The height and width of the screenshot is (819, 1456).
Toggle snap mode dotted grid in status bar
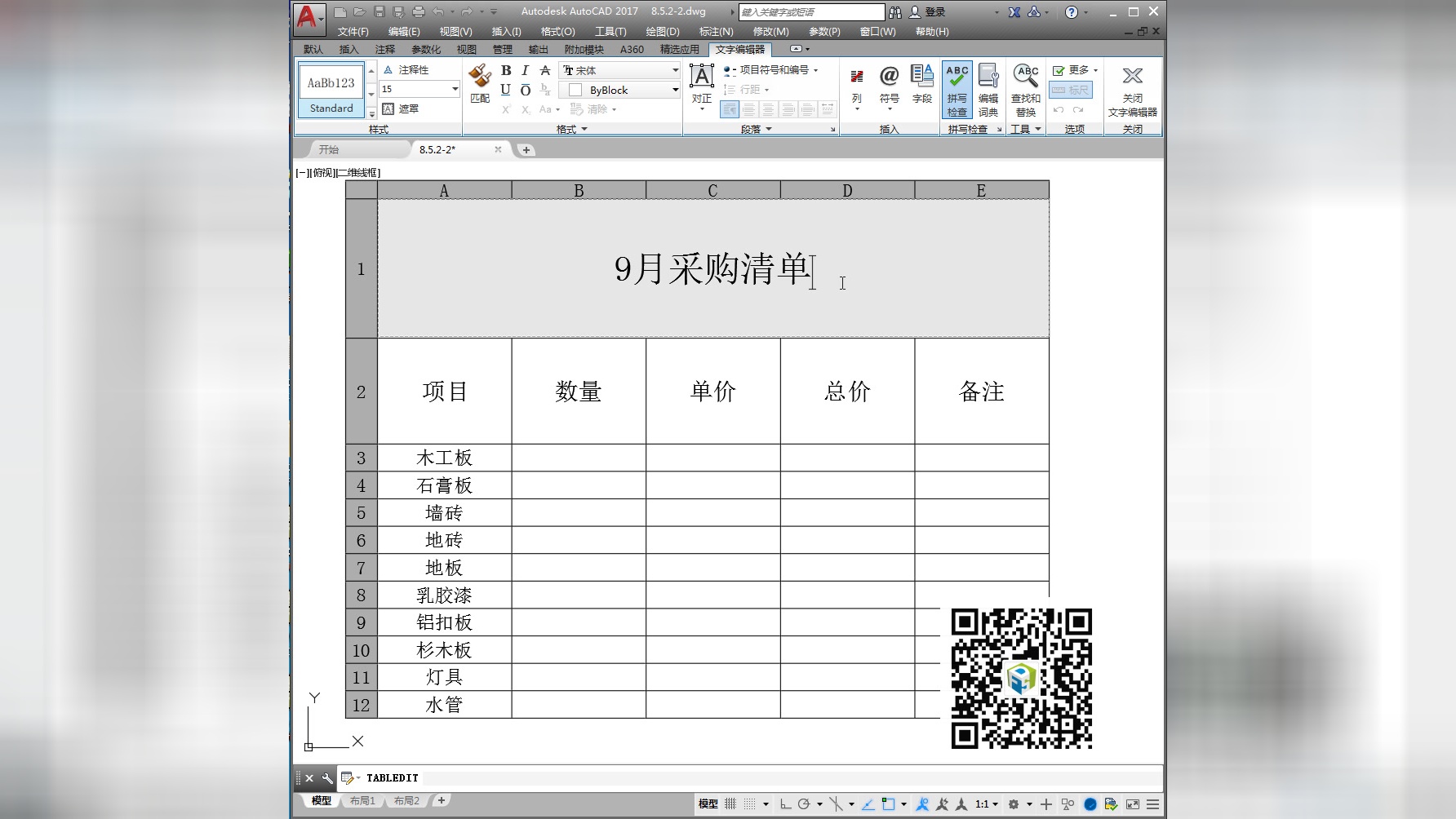tap(750, 804)
